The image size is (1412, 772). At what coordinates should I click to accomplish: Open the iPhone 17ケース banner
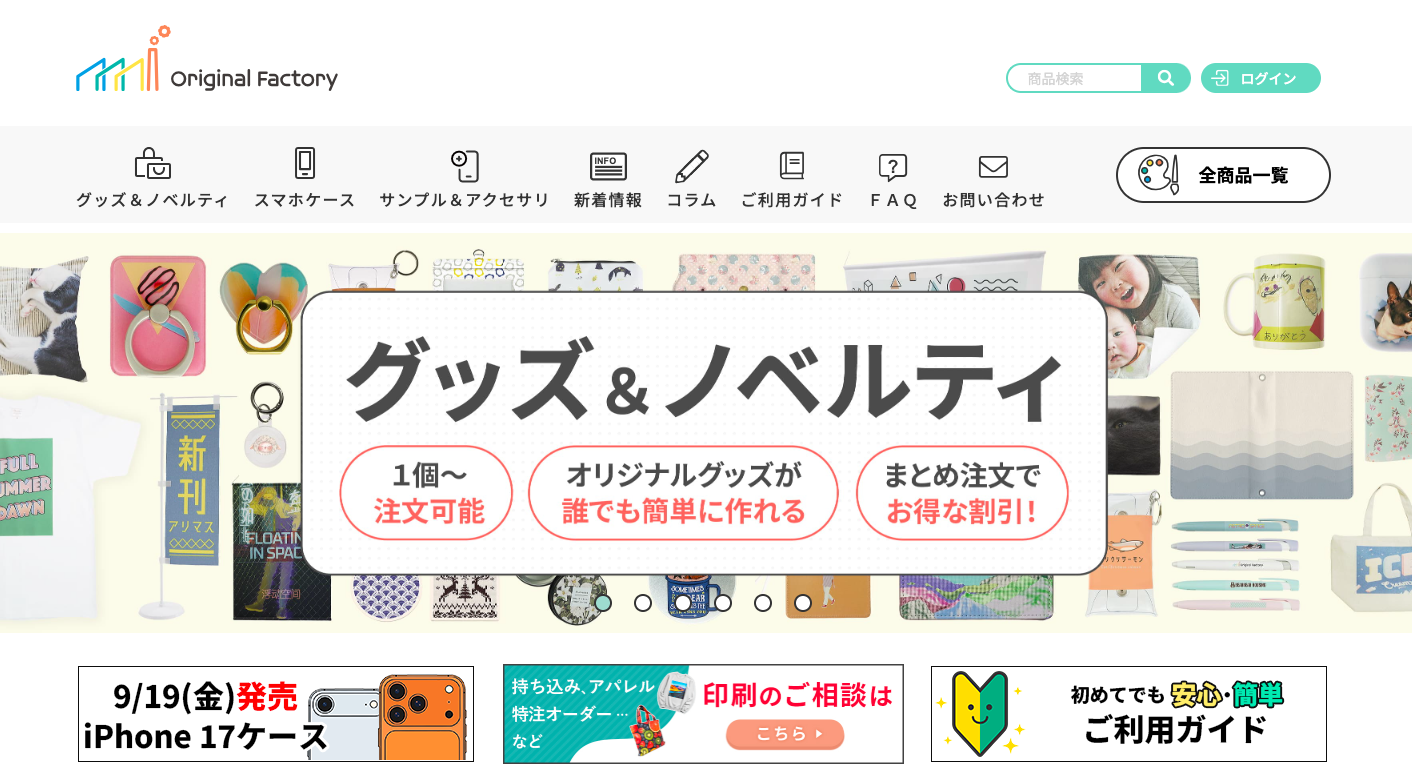[276, 714]
